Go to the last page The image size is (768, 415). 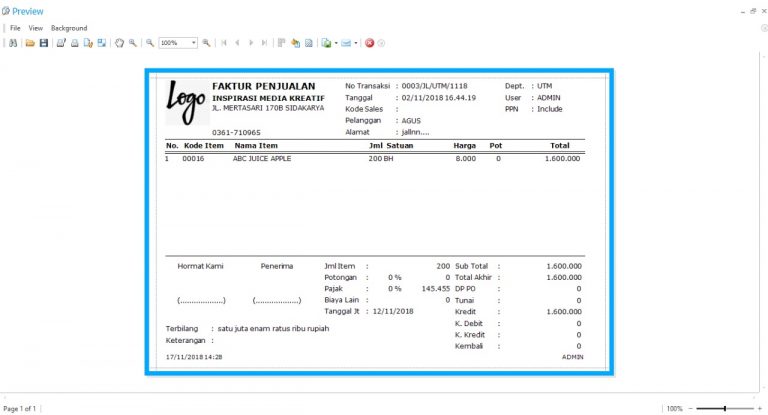pos(264,43)
